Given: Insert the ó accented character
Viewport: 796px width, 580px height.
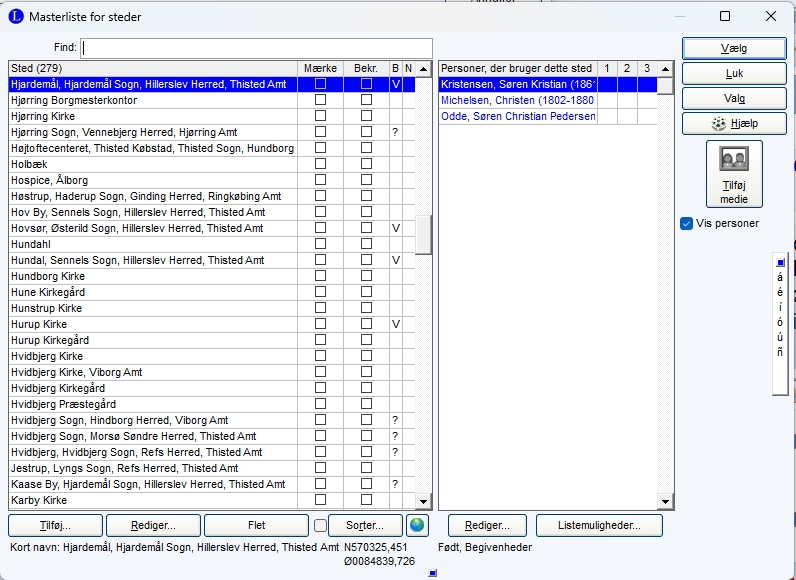Looking at the screenshot, I should [x=780, y=322].
